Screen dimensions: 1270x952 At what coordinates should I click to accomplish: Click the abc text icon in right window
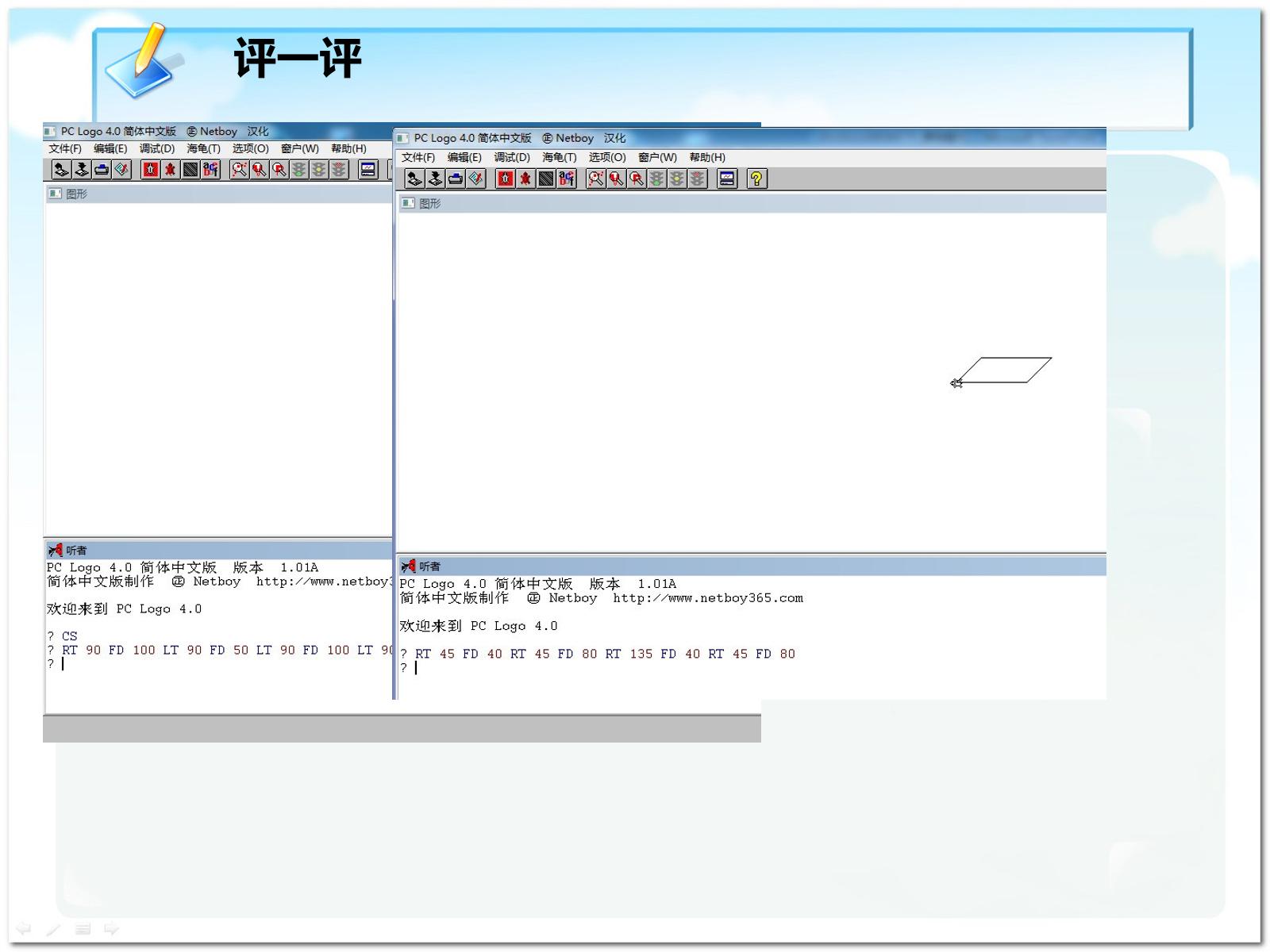click(x=566, y=178)
